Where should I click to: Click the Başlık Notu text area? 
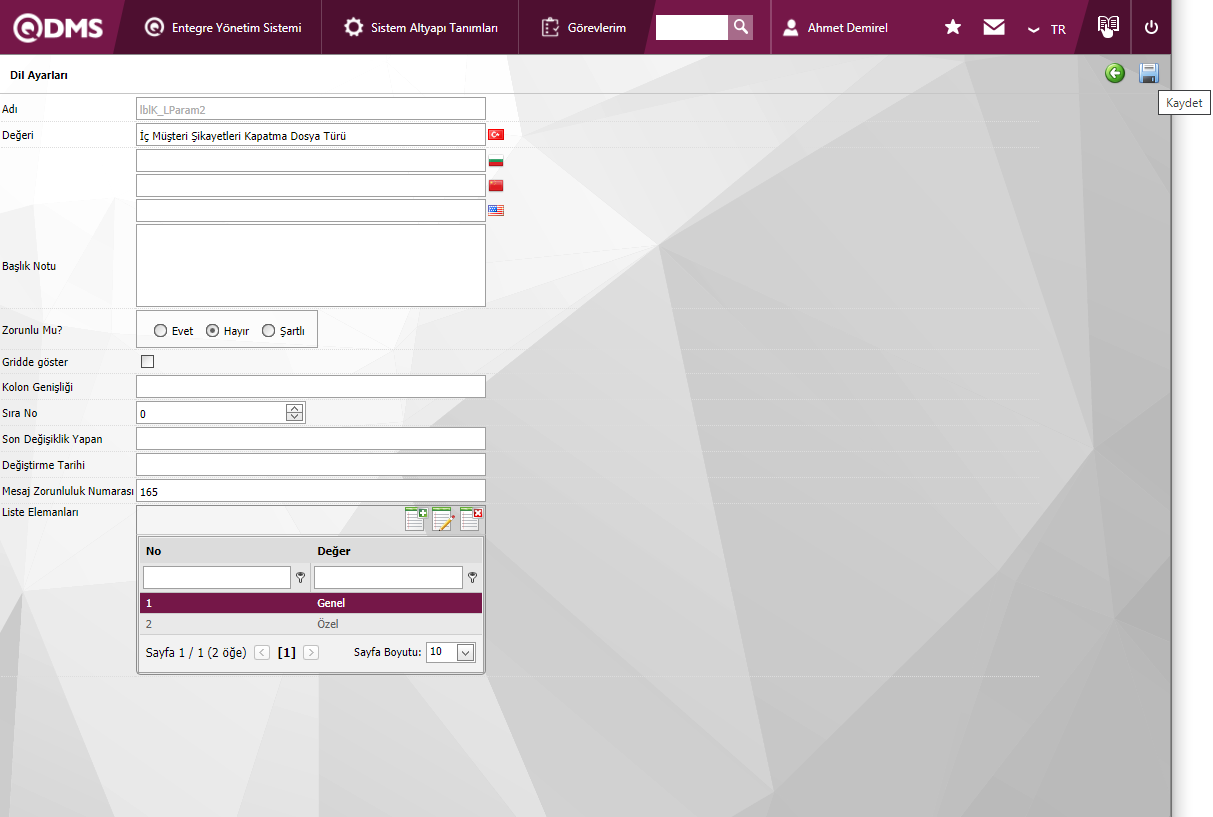coord(311,265)
